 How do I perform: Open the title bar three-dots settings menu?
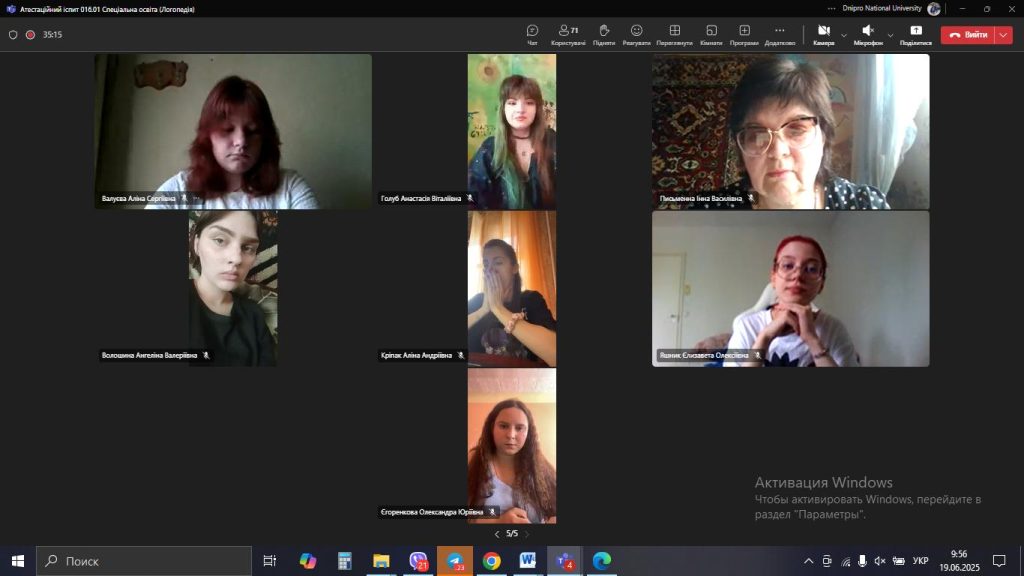click(x=831, y=8)
